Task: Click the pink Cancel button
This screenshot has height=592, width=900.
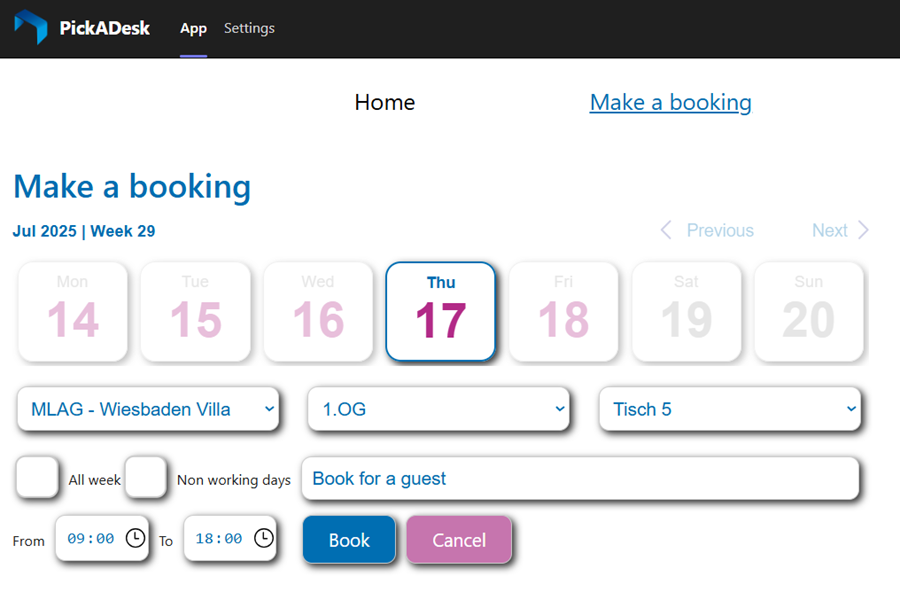Action: point(459,540)
